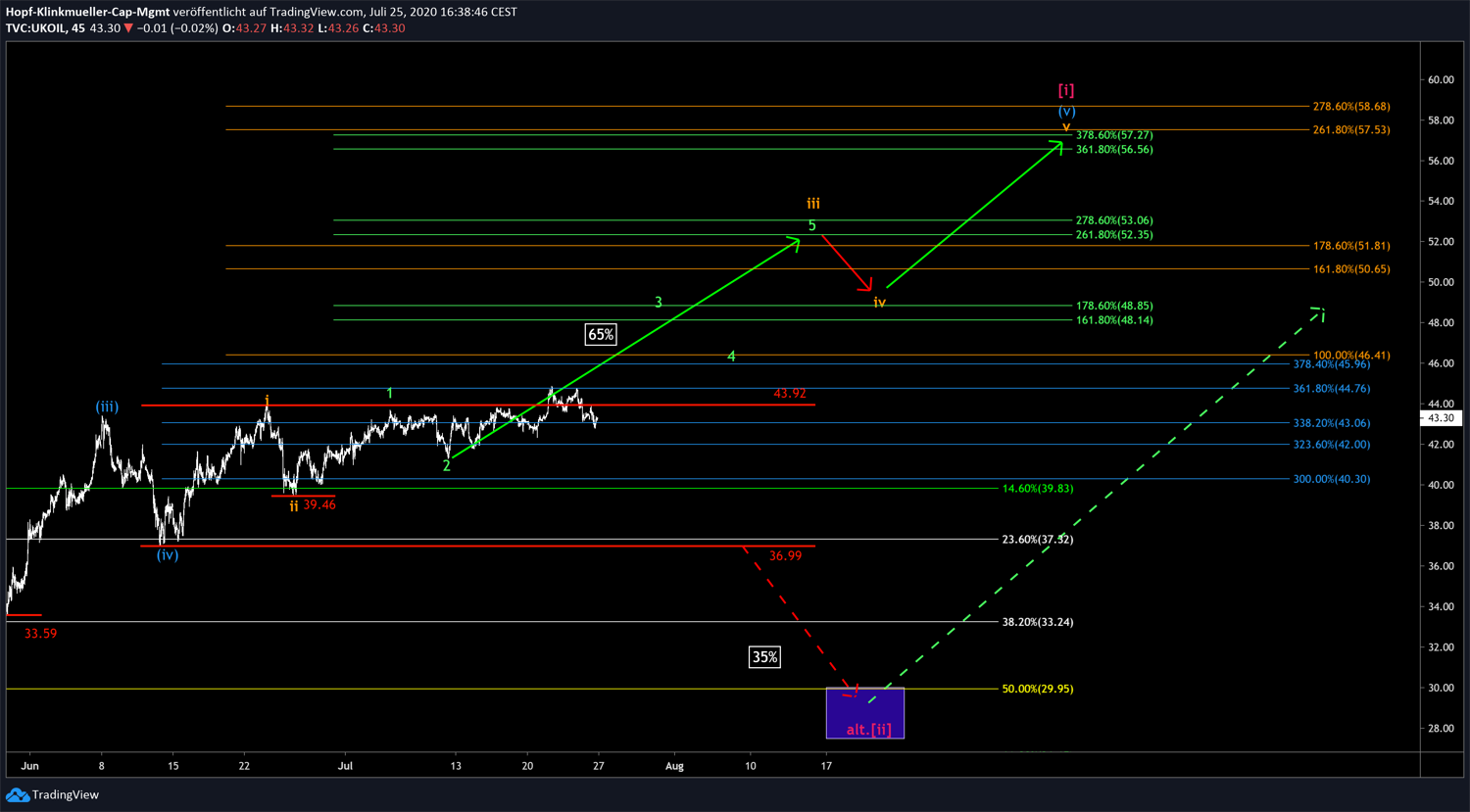The height and width of the screenshot is (812, 1470).
Task: Click the solid green arrowhead near 361.80%(56.56)
Action: click(x=1056, y=146)
